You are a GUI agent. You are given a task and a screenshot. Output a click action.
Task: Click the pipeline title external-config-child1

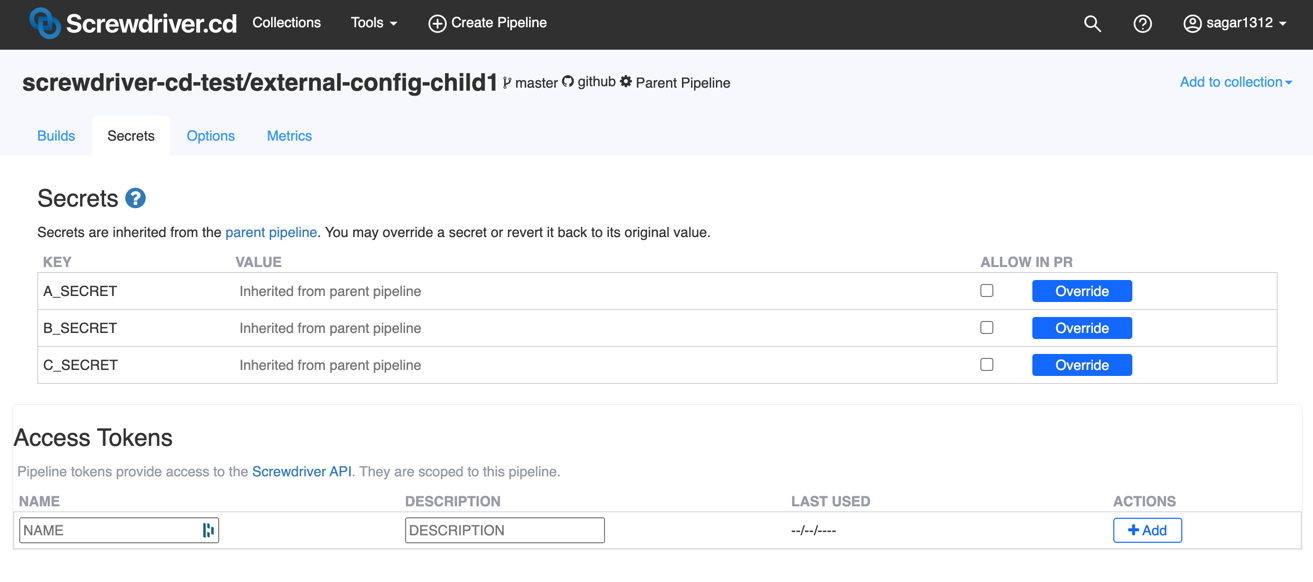click(x=260, y=83)
